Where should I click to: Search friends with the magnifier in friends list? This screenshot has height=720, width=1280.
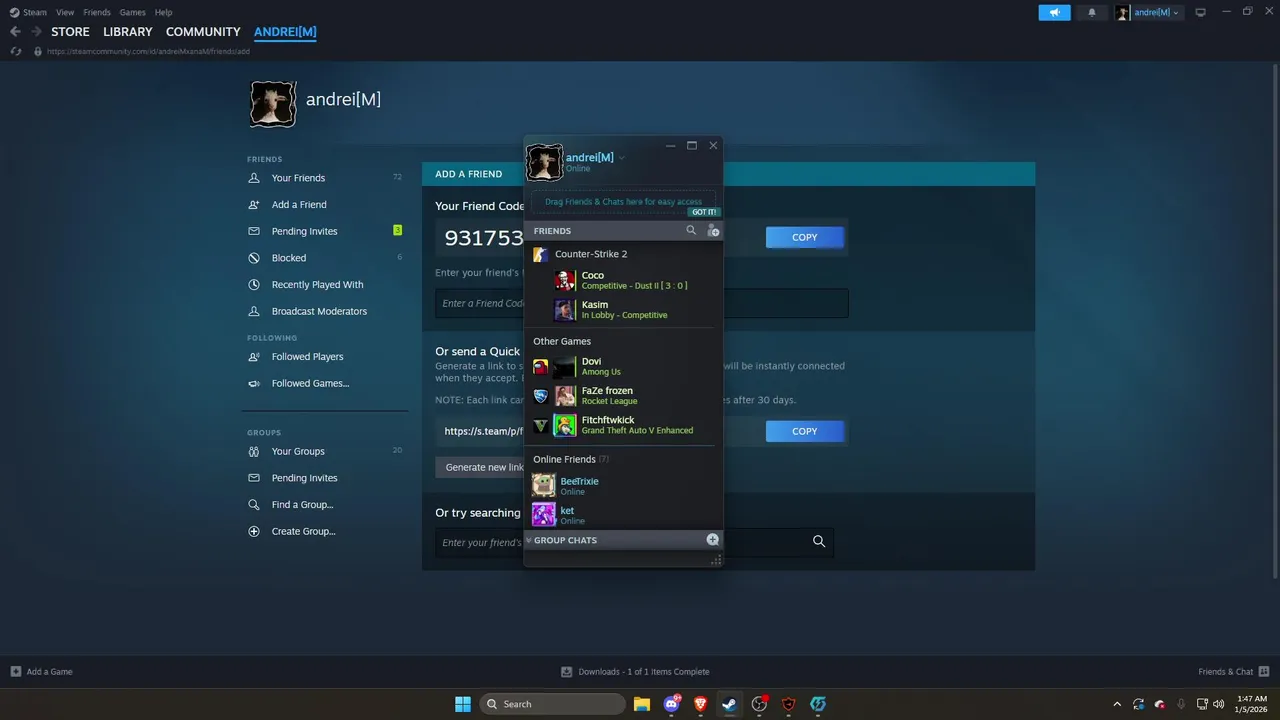[691, 231]
